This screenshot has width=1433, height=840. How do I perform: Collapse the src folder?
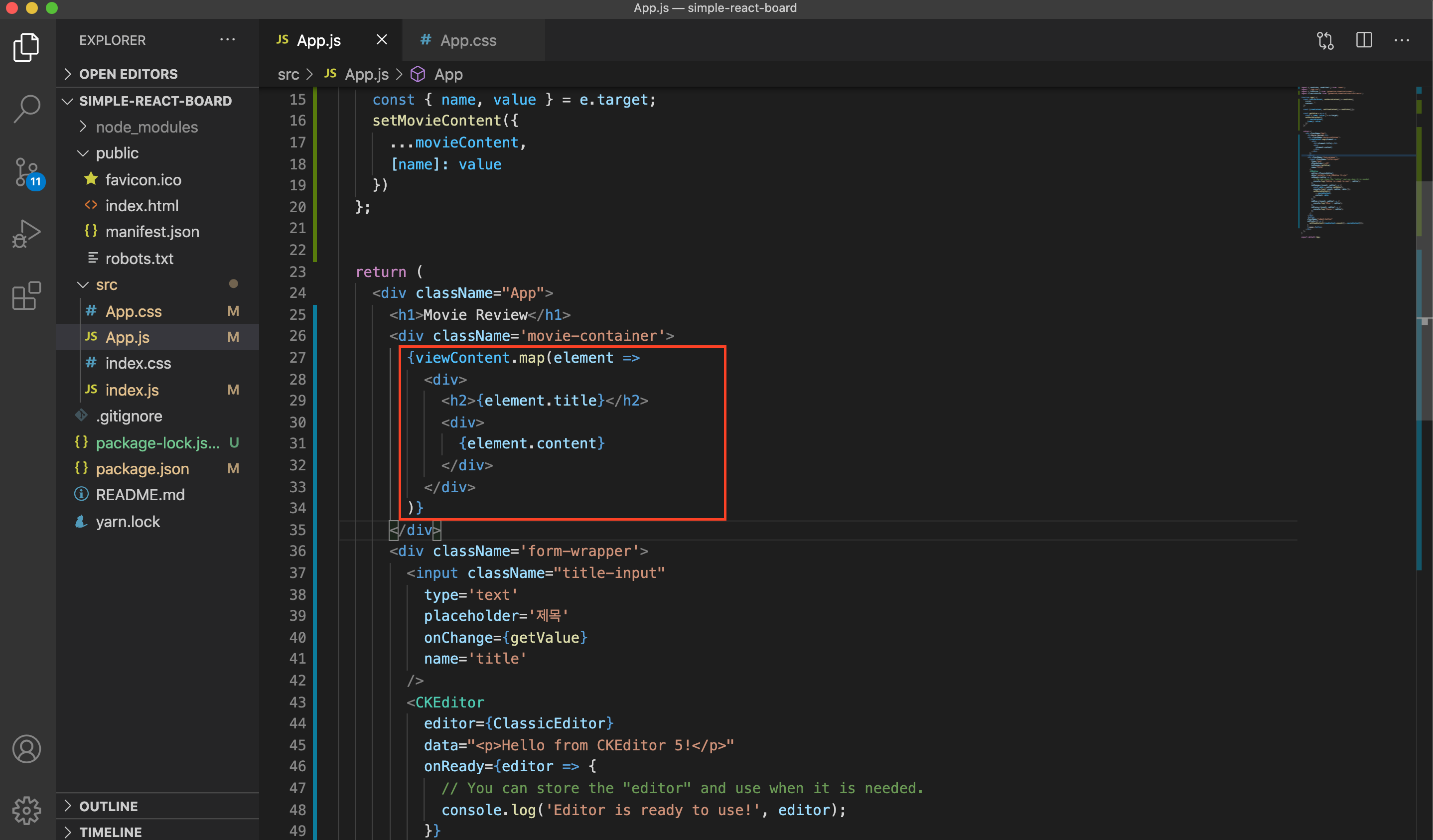(x=106, y=285)
